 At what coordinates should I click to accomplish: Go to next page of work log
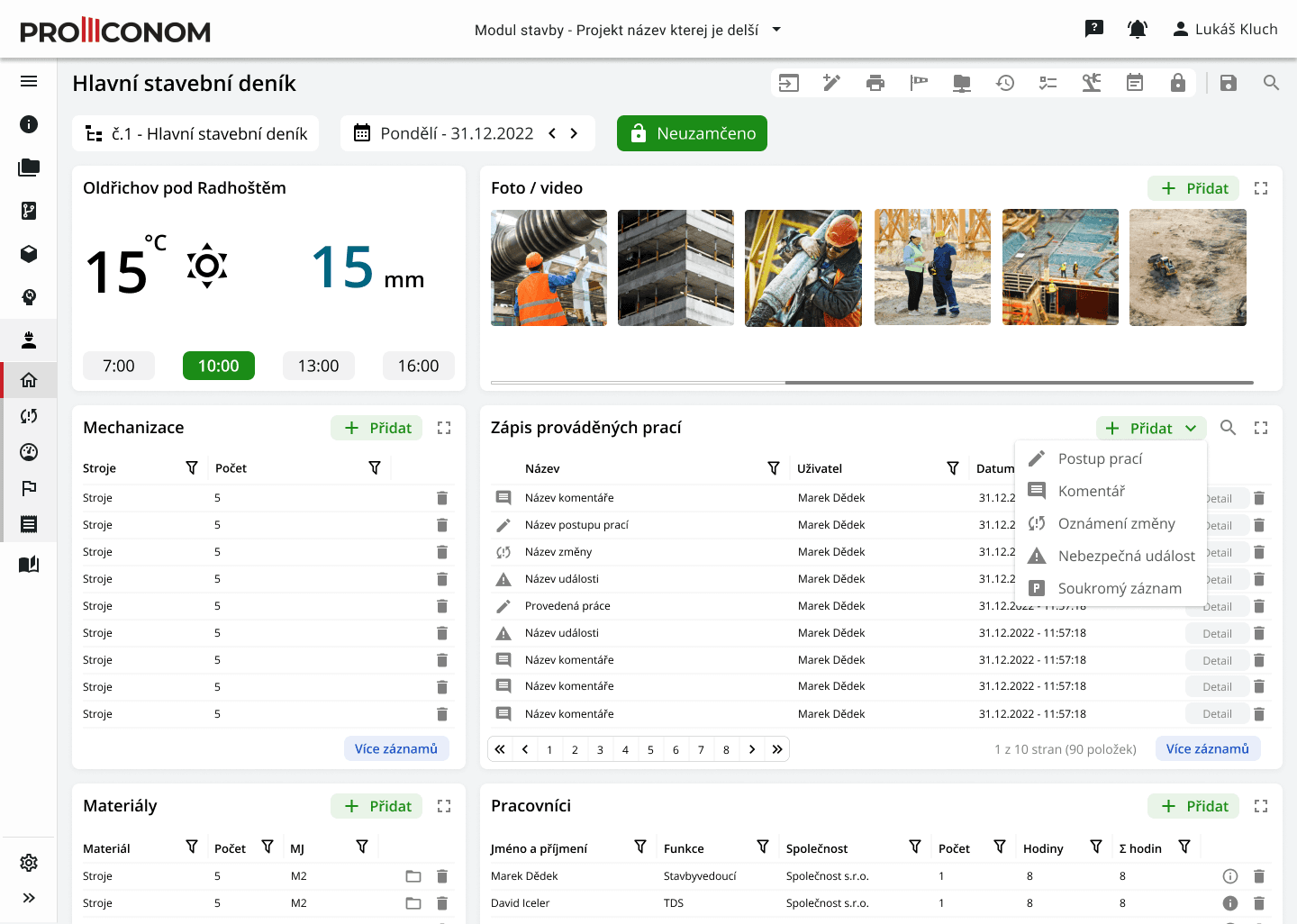tap(752, 749)
